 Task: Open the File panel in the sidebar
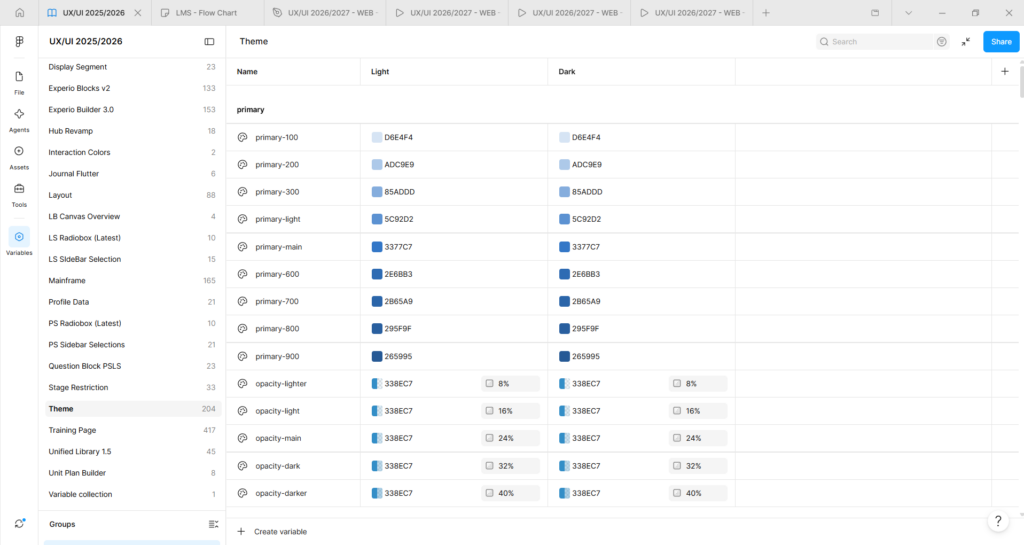(x=19, y=82)
